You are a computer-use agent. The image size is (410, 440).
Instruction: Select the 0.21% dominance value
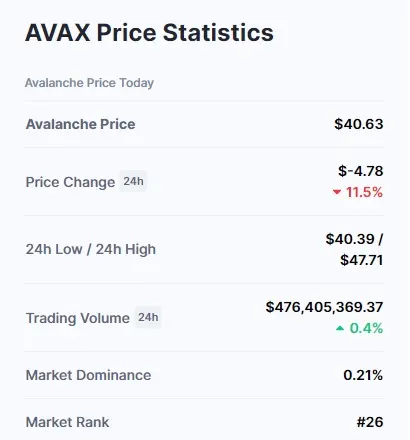click(x=363, y=375)
